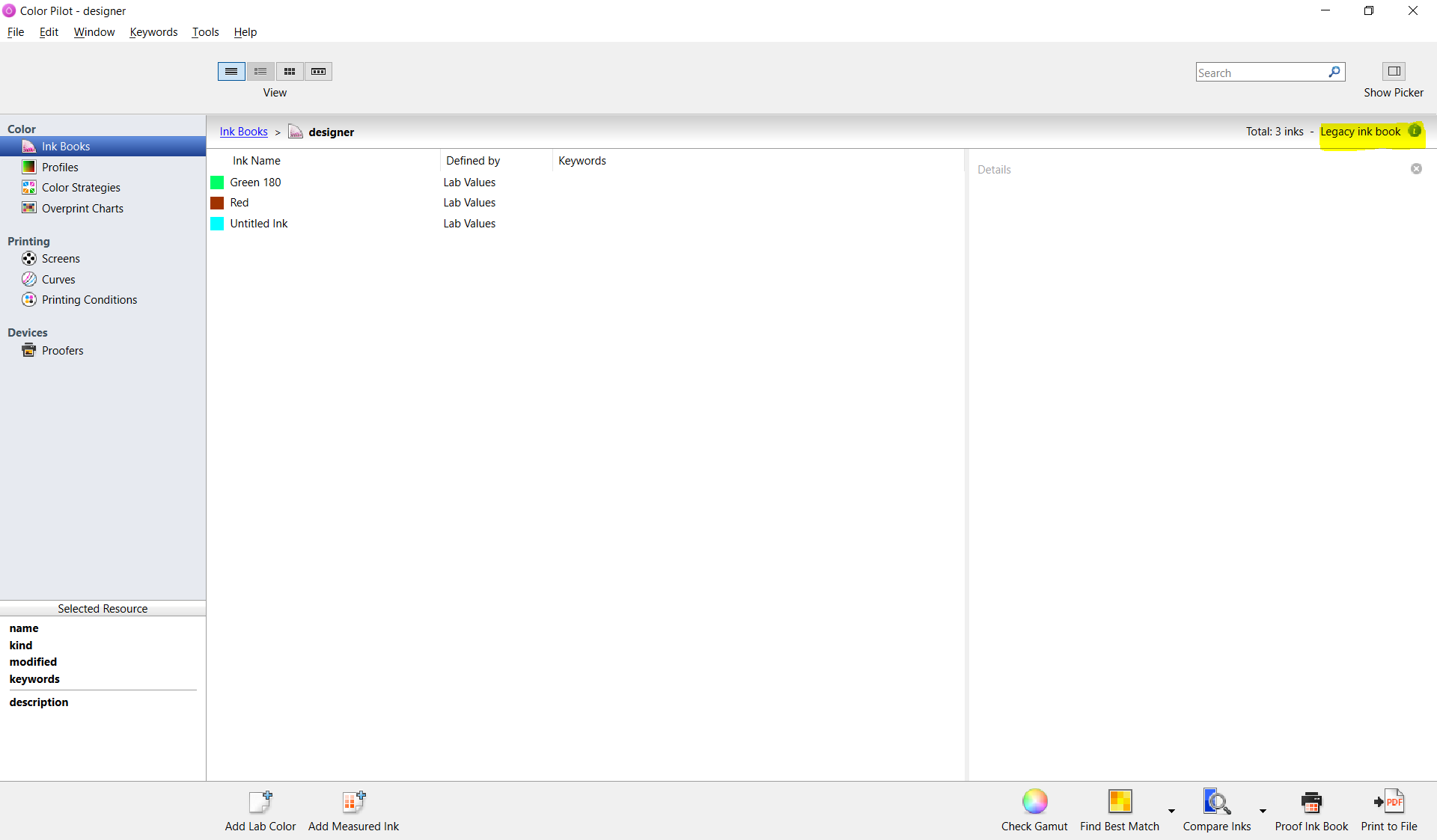The height and width of the screenshot is (840, 1437).
Task: Click the Green 180 color swatch
Action: click(x=217, y=182)
